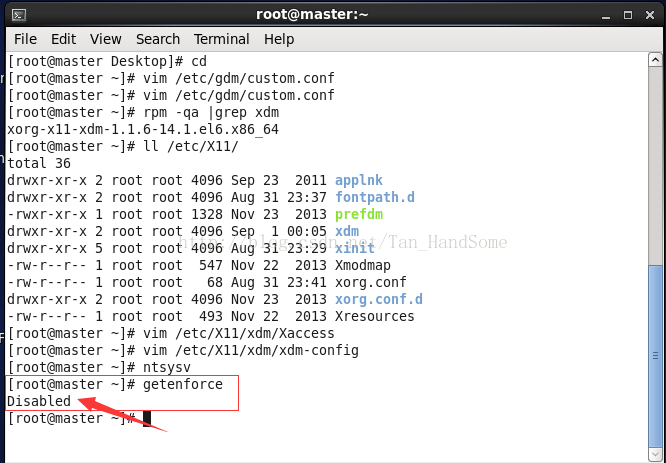Click the size 68 in the xorg.conf row
Screen dimensions: 666x463
(214, 282)
